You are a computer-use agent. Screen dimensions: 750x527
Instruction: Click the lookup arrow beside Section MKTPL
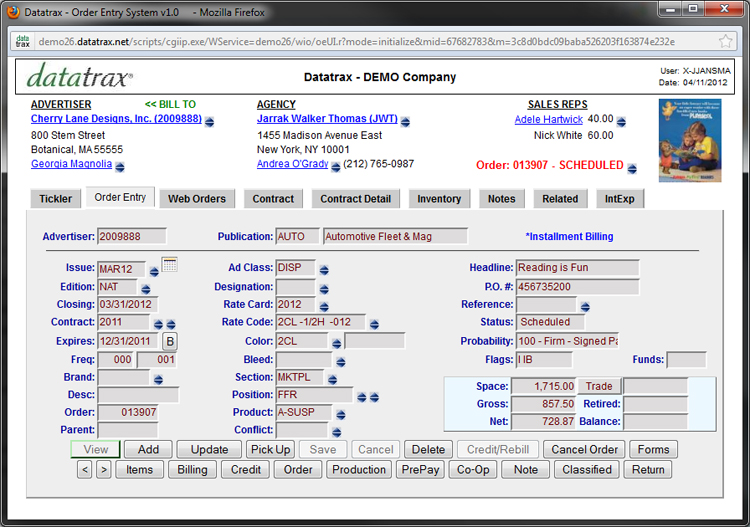click(332, 380)
